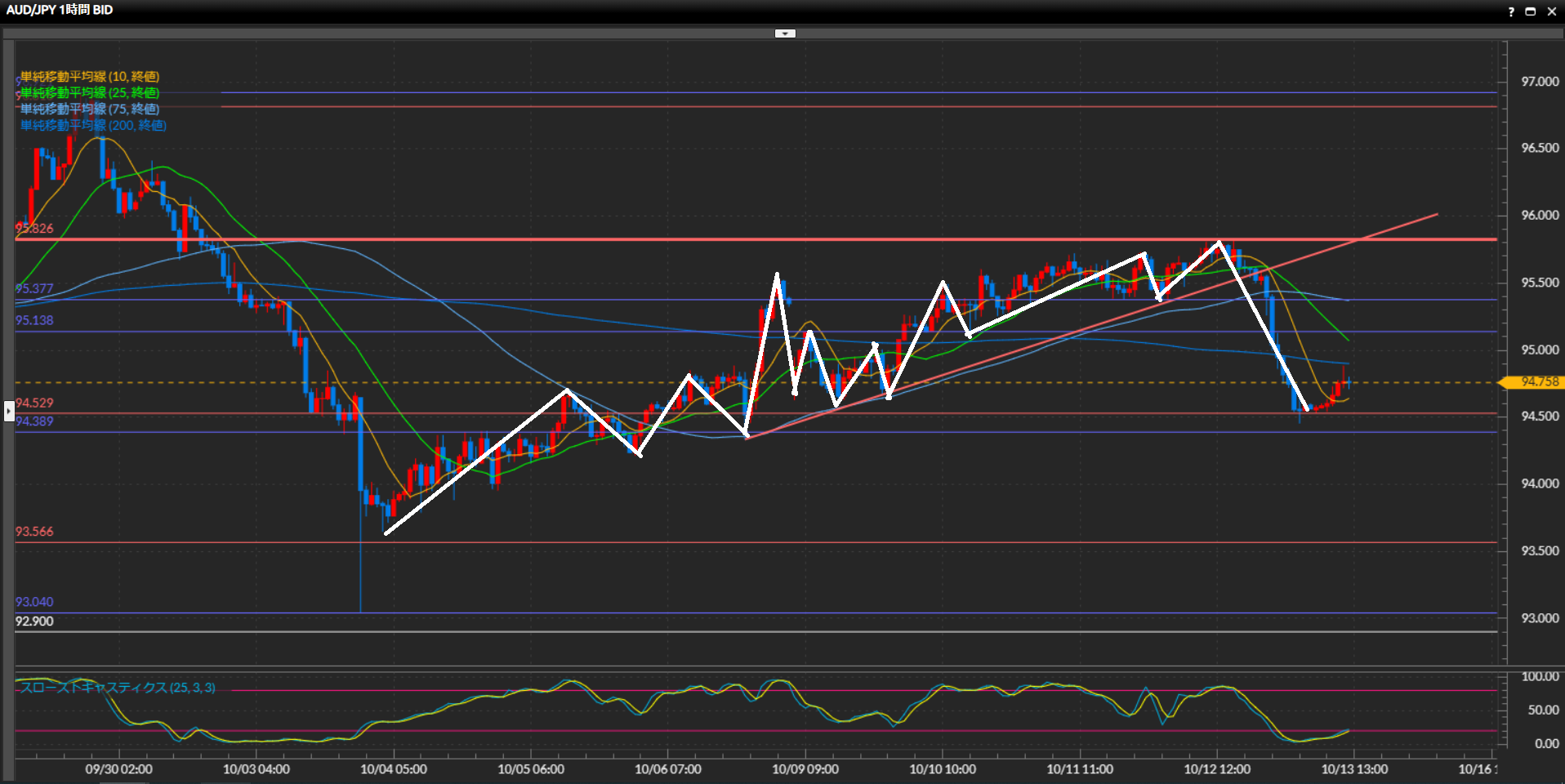Expand the left side panel arrow
This screenshot has height=784, width=1565.
[9, 410]
